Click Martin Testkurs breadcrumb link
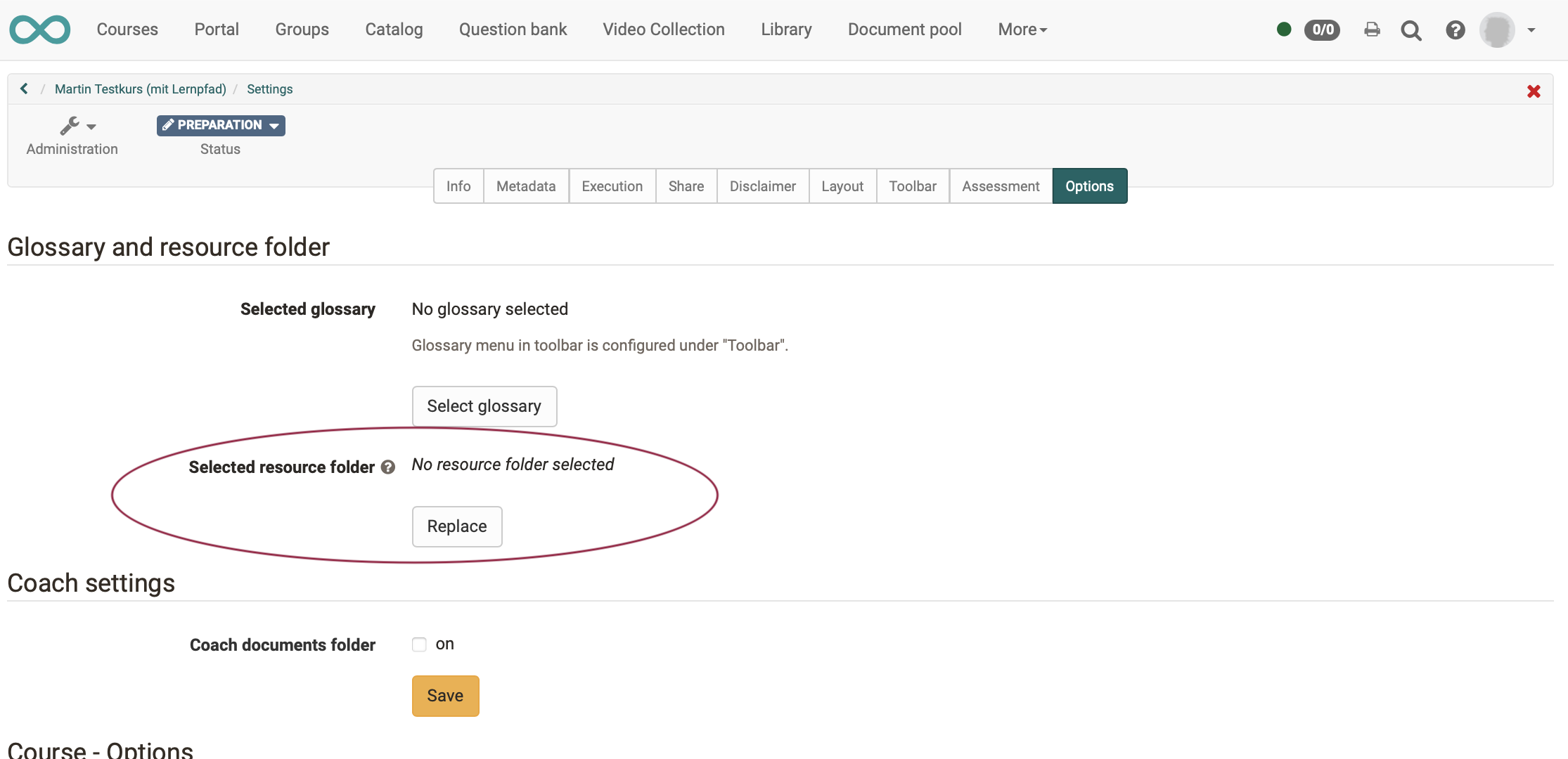The height and width of the screenshot is (759, 1568). (x=140, y=89)
